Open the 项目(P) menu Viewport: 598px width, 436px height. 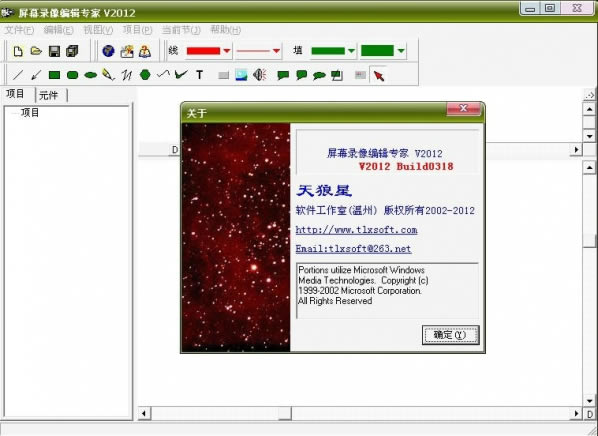(137, 30)
